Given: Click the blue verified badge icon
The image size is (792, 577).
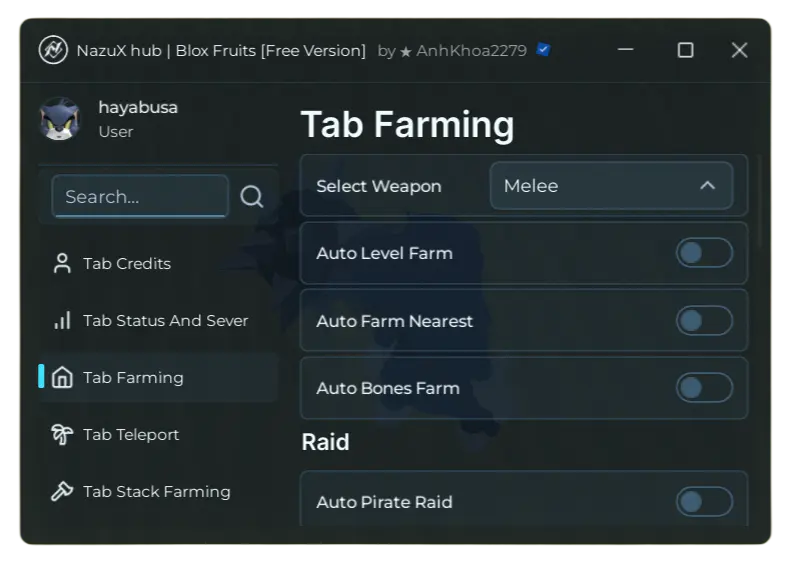Looking at the screenshot, I should (543, 50).
